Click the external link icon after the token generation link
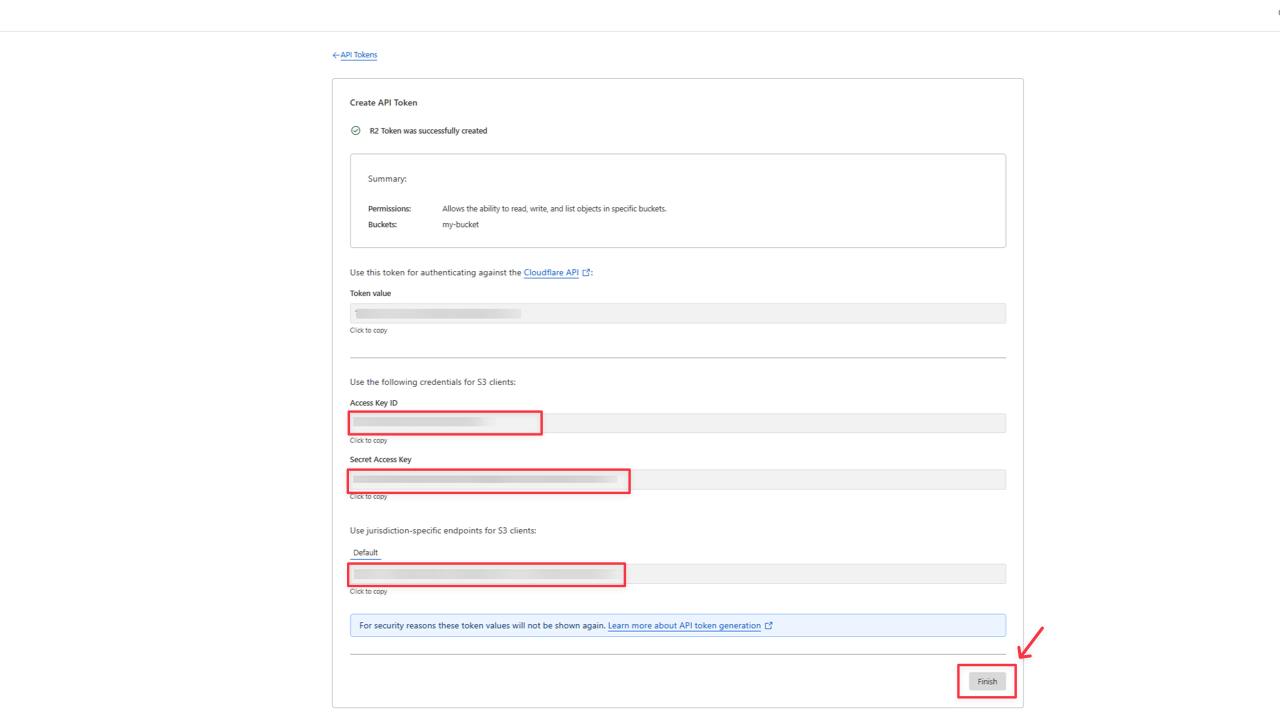The height and width of the screenshot is (720, 1280). point(768,625)
